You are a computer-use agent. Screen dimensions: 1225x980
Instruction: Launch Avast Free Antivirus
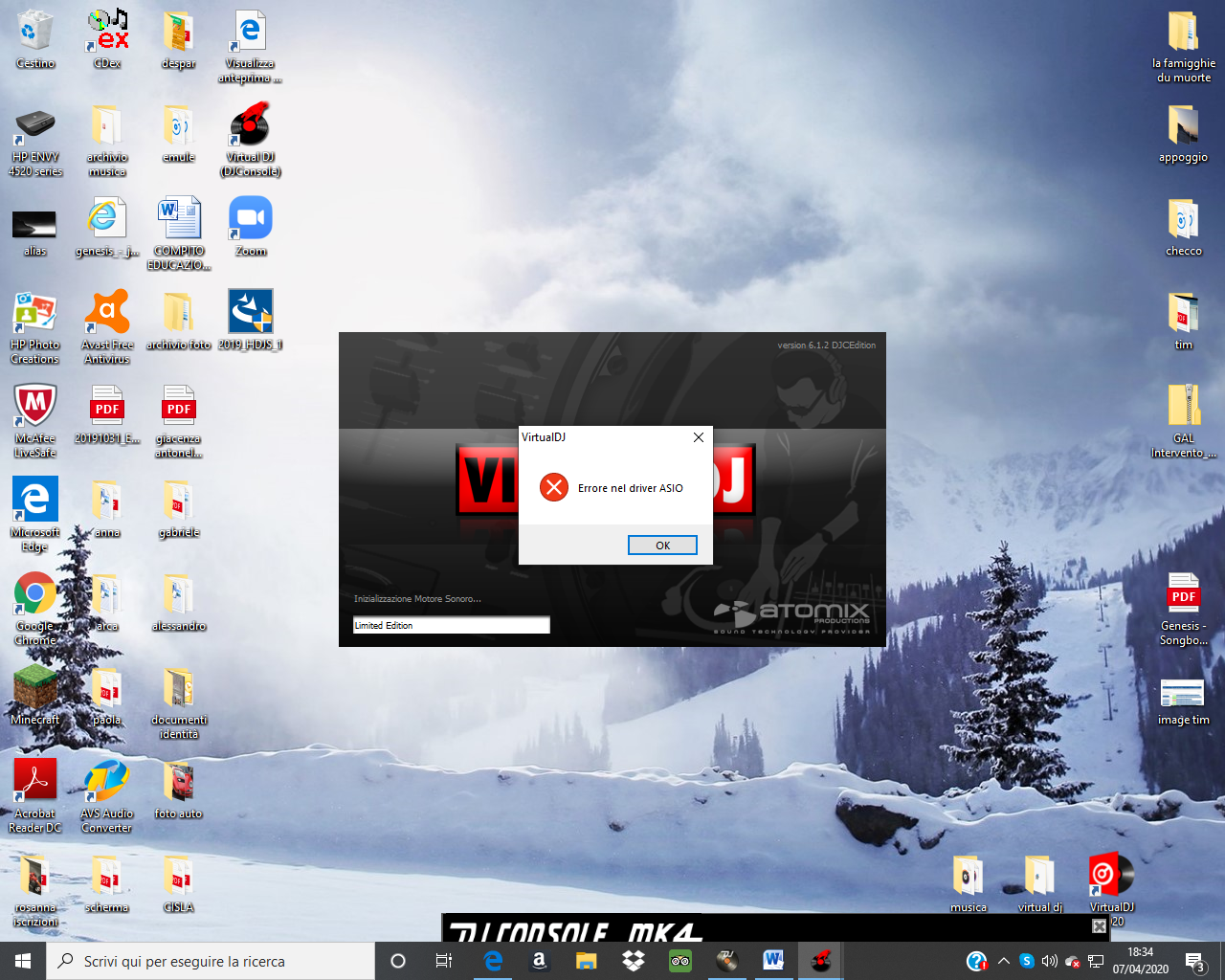click(107, 328)
